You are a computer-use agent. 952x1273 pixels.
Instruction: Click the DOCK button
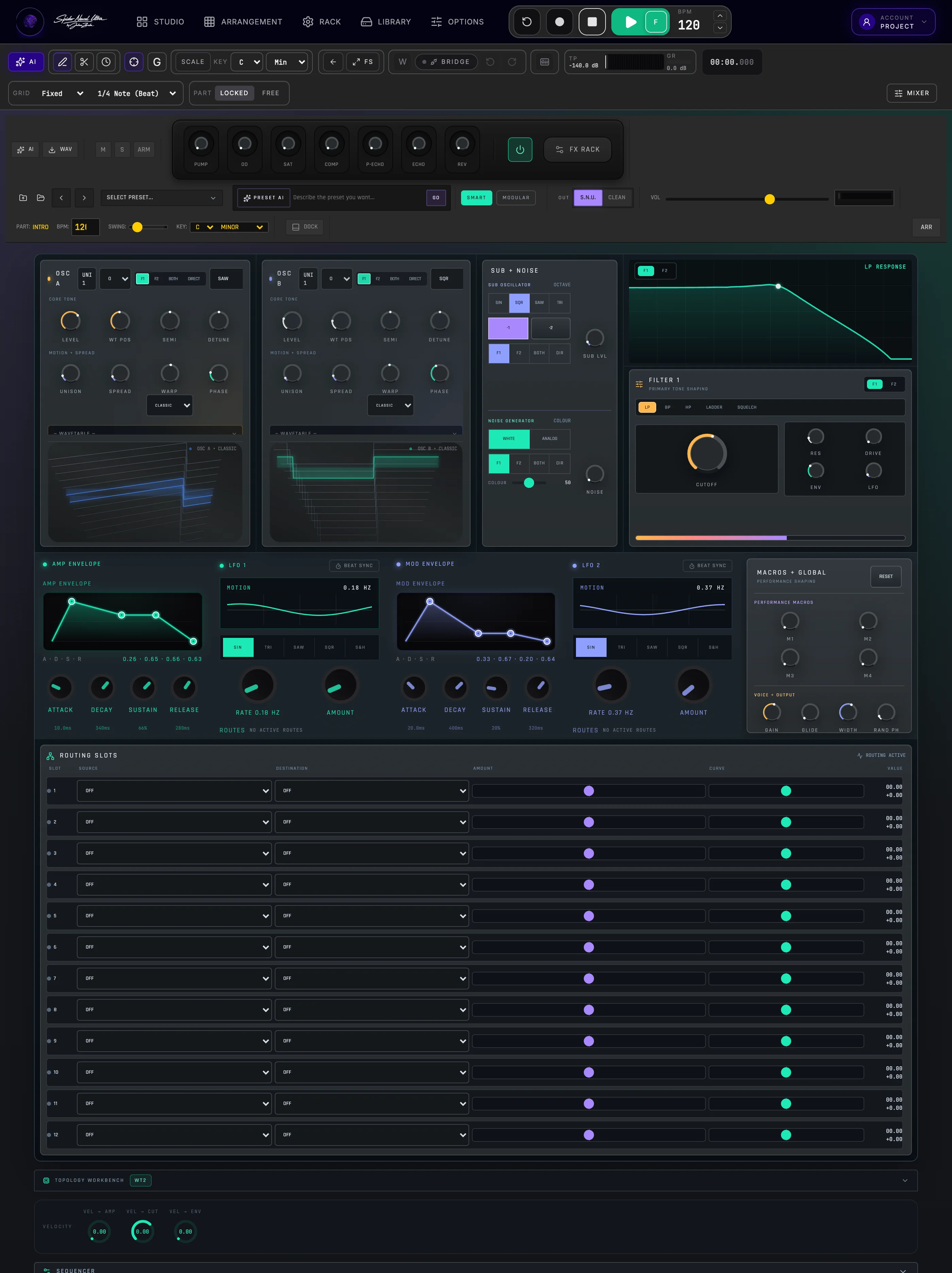click(305, 227)
